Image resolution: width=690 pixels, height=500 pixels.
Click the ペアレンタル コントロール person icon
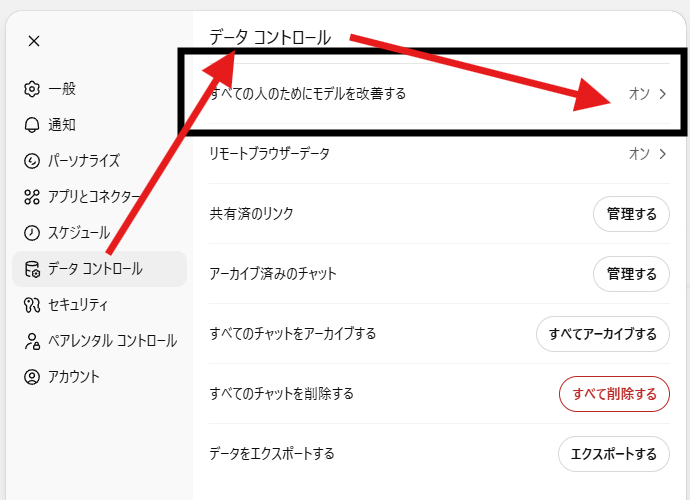32,341
